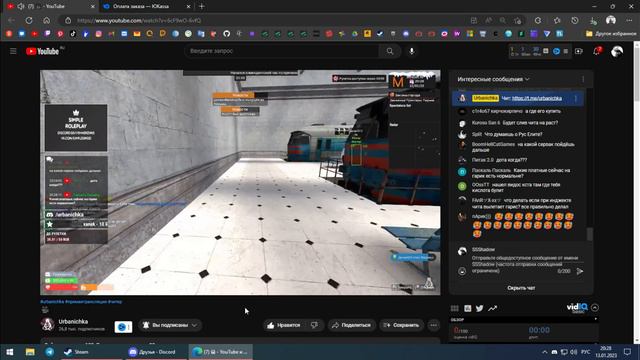Open the browser profile picture

tap(611, 20)
